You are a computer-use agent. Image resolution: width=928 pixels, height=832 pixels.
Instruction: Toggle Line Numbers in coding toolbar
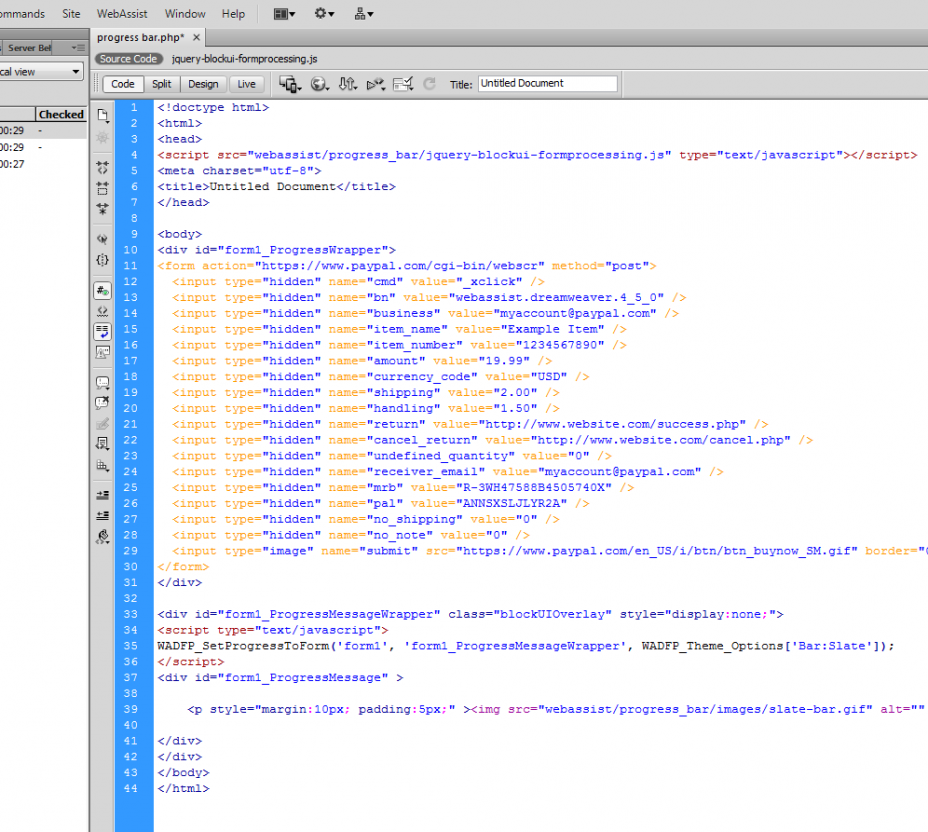[102, 291]
